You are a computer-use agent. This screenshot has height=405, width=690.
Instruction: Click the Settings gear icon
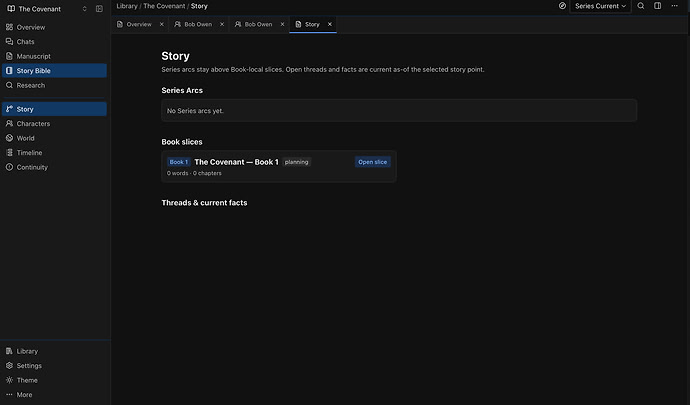tap(9, 366)
